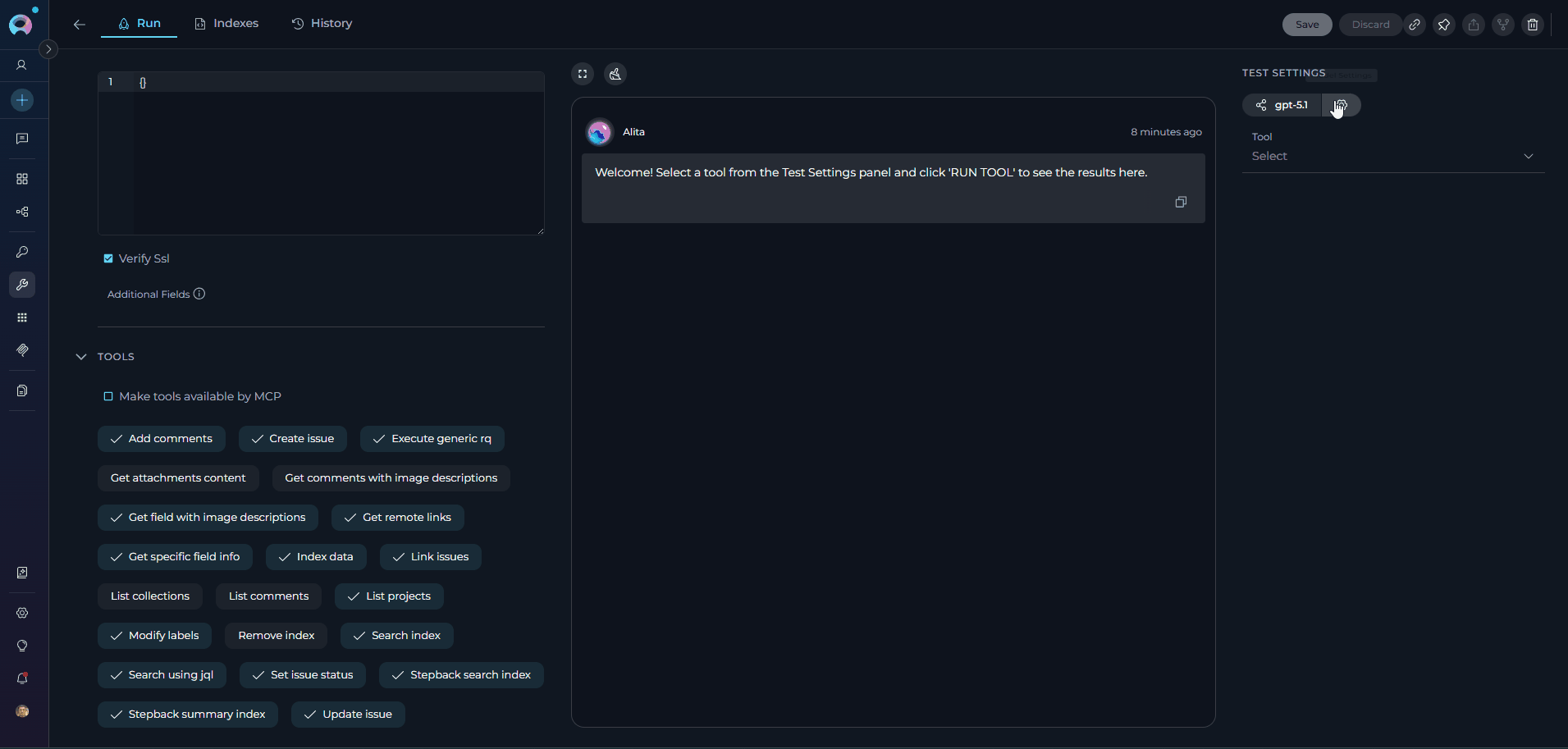Image resolution: width=1568 pixels, height=749 pixels.
Task: Toggle the Create issue tool chip
Action: 293,439
